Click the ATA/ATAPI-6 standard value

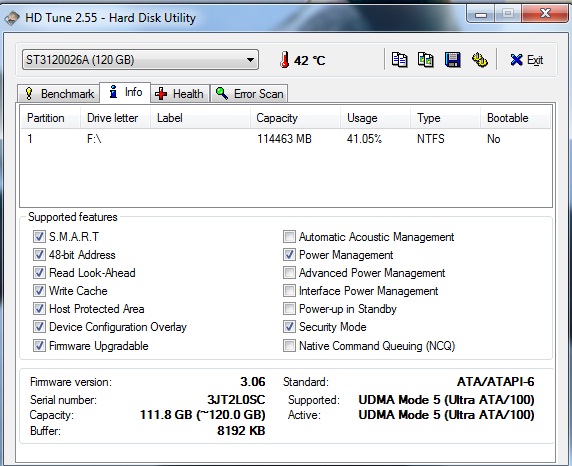pyautogui.click(x=495, y=382)
